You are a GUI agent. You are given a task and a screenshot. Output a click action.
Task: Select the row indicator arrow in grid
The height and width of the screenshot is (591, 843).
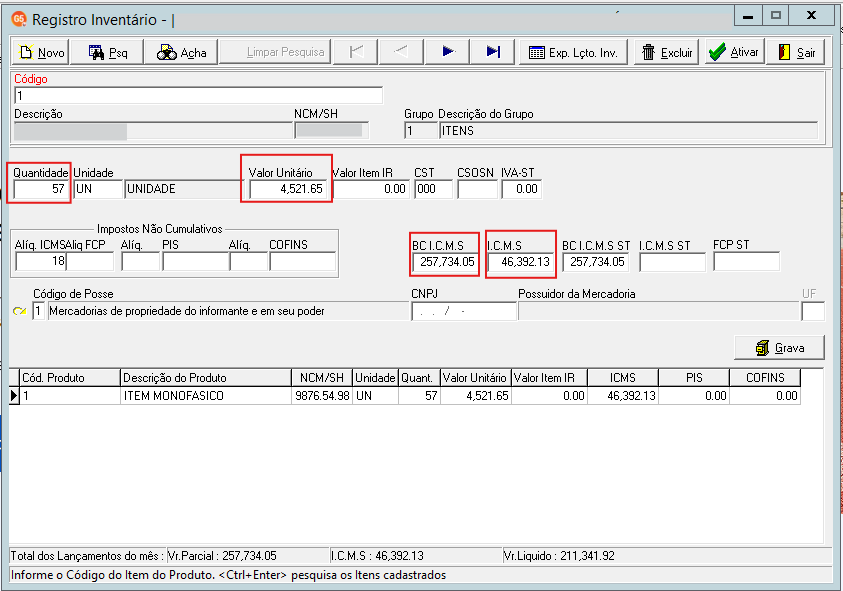tap(15, 396)
